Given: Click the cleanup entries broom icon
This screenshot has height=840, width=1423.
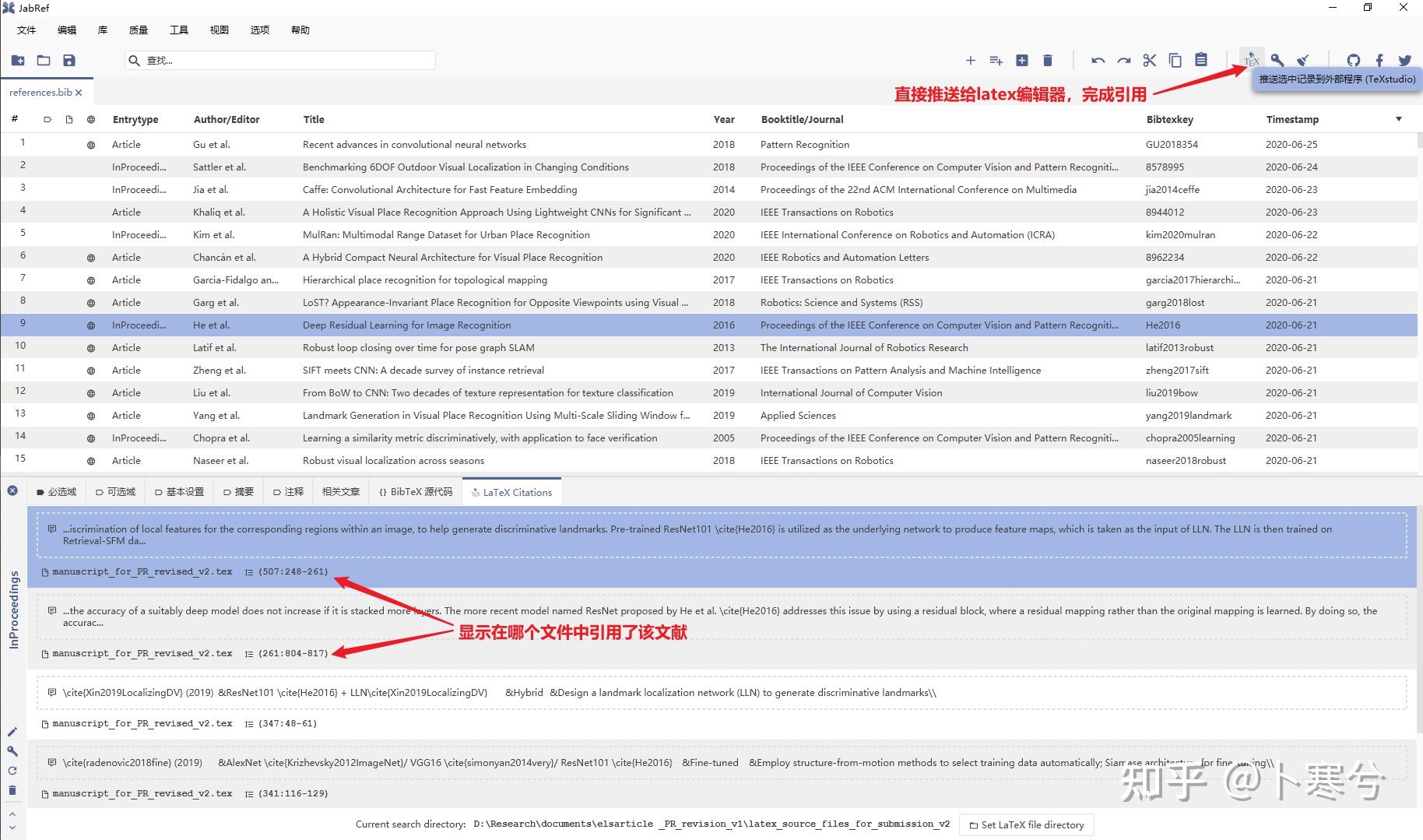Looking at the screenshot, I should [1303, 60].
